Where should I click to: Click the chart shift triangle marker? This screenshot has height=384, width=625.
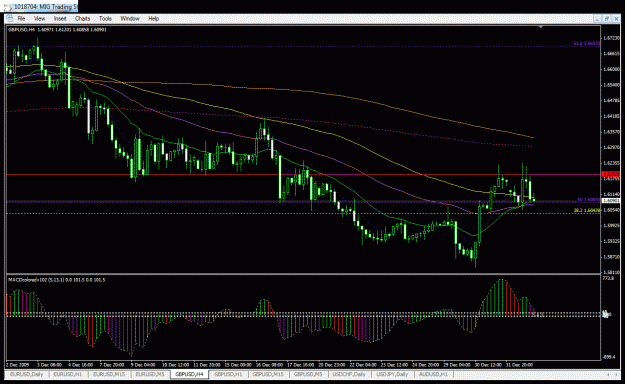(540, 27)
